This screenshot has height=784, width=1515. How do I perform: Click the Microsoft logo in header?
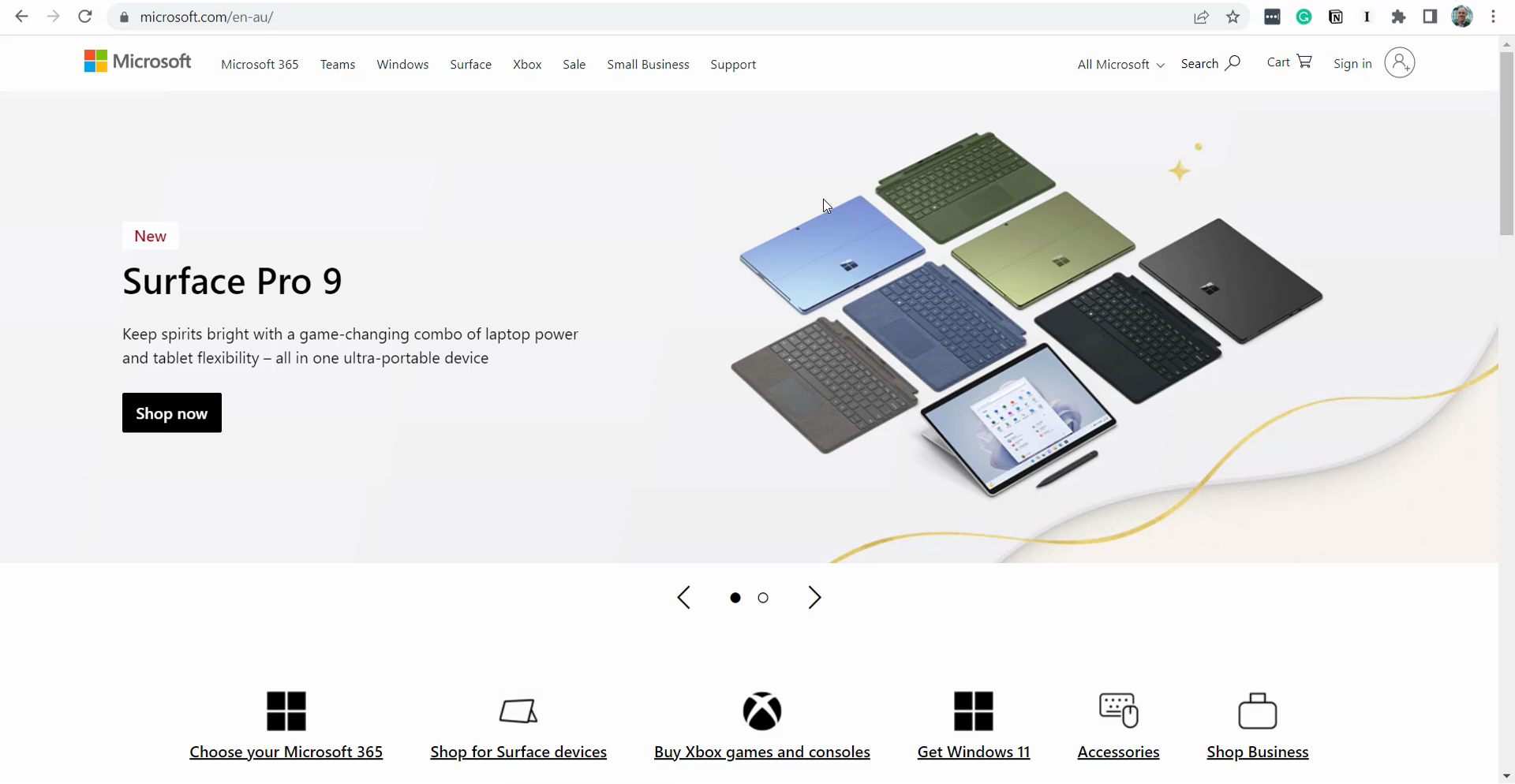point(137,62)
